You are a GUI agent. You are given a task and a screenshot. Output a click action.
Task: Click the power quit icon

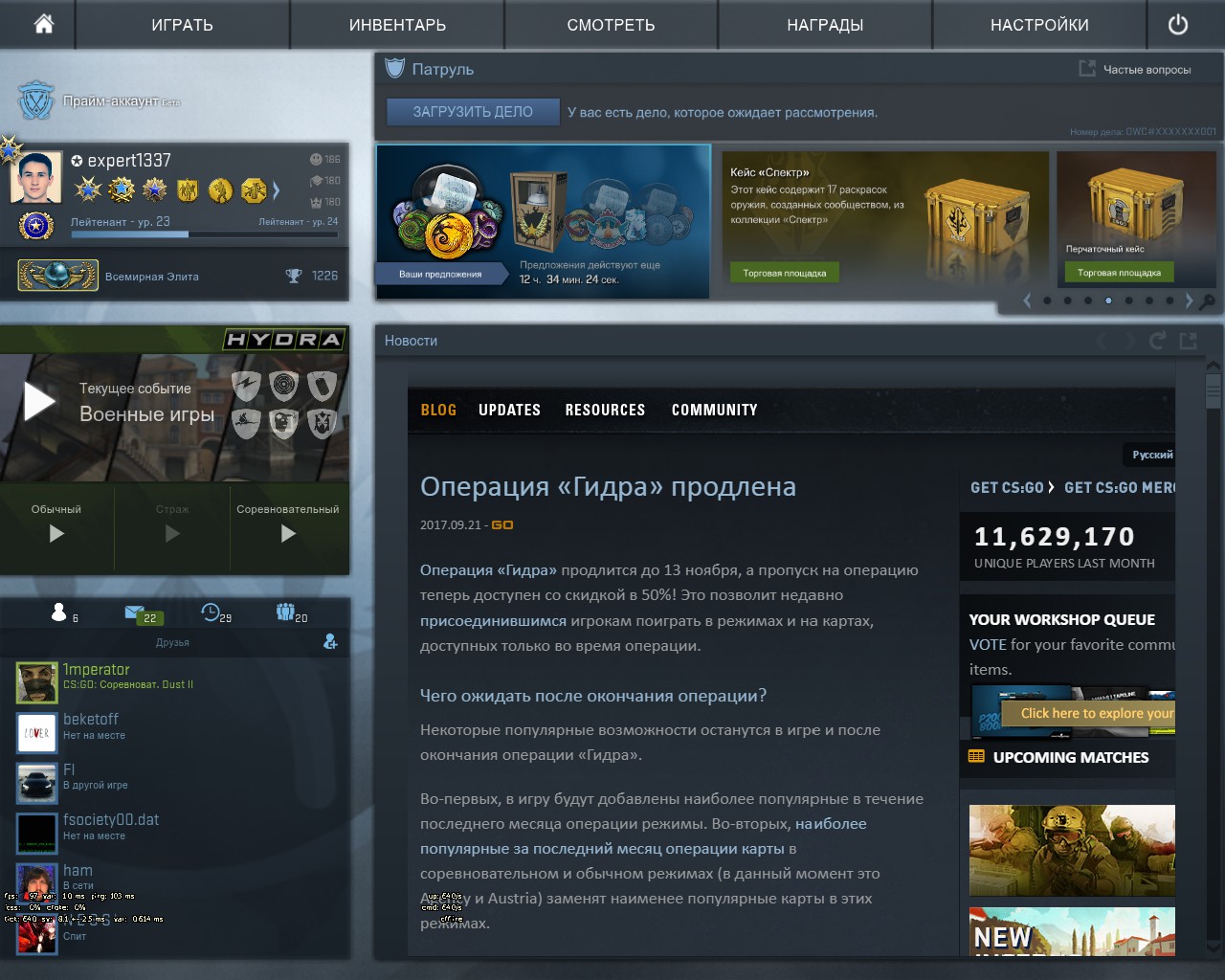(1178, 24)
